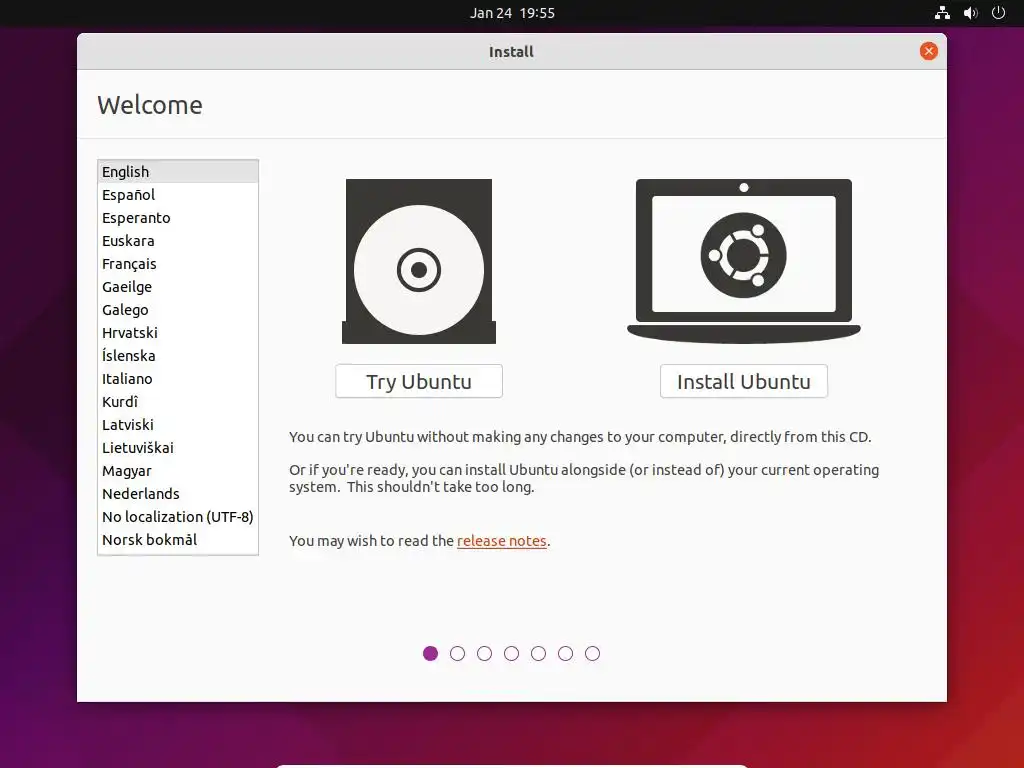
Task: Select English in the language list
Action: (x=178, y=172)
